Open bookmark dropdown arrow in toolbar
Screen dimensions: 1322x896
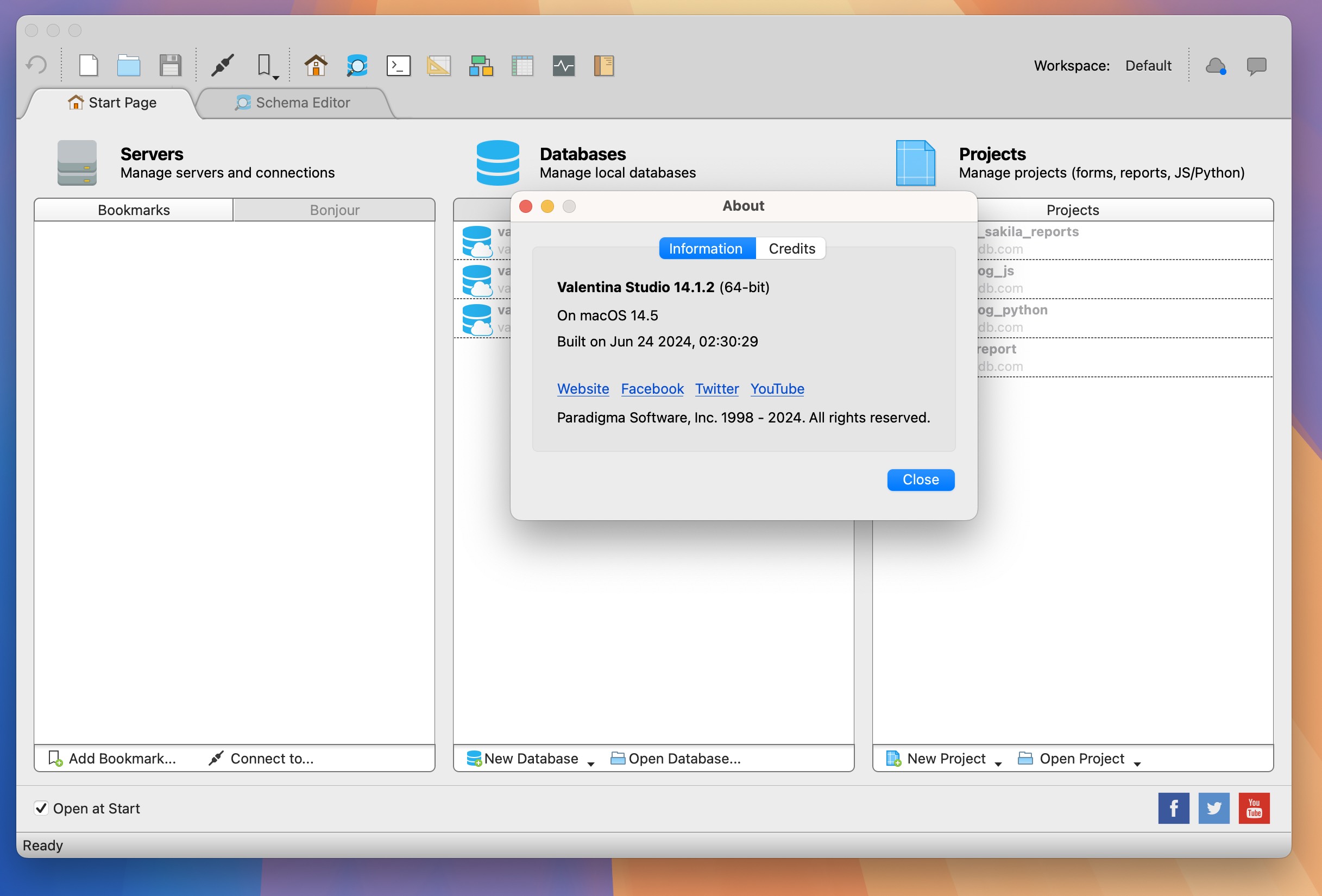click(276, 77)
